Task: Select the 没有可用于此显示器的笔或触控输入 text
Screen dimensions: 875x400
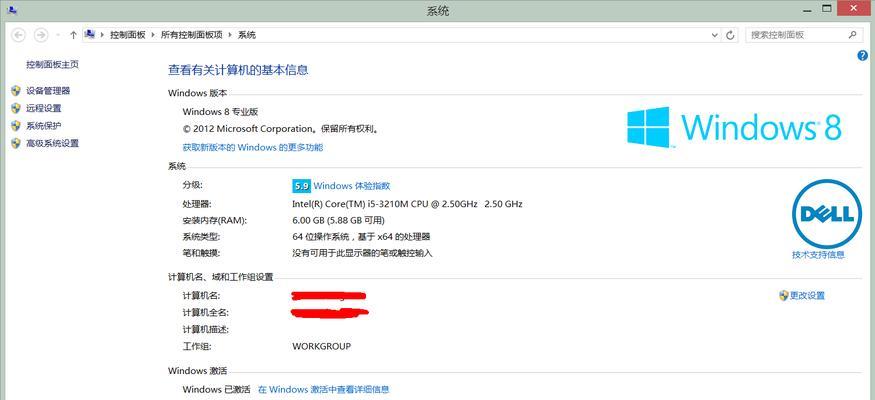Action: (362, 253)
